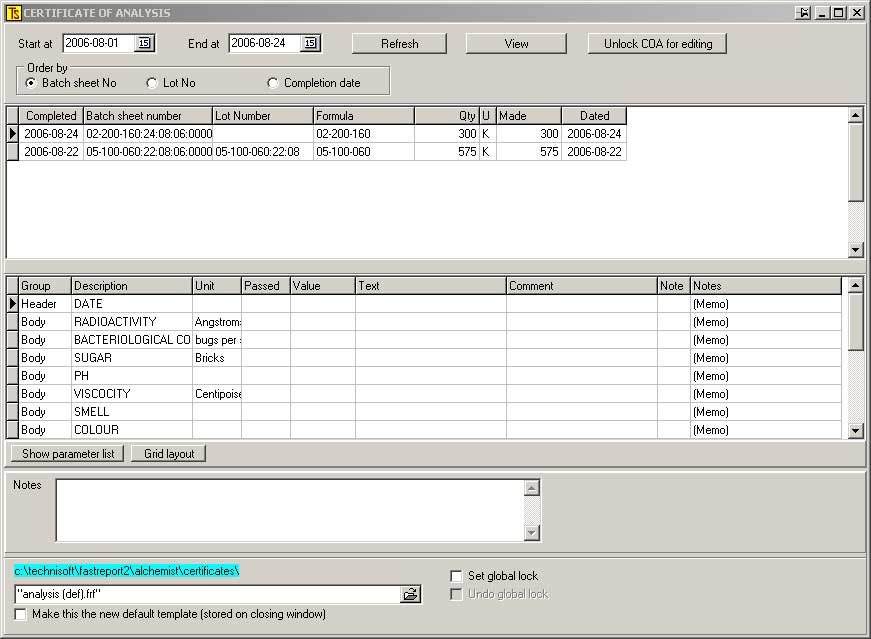Open Grid layout settings

pyautogui.click(x=169, y=454)
